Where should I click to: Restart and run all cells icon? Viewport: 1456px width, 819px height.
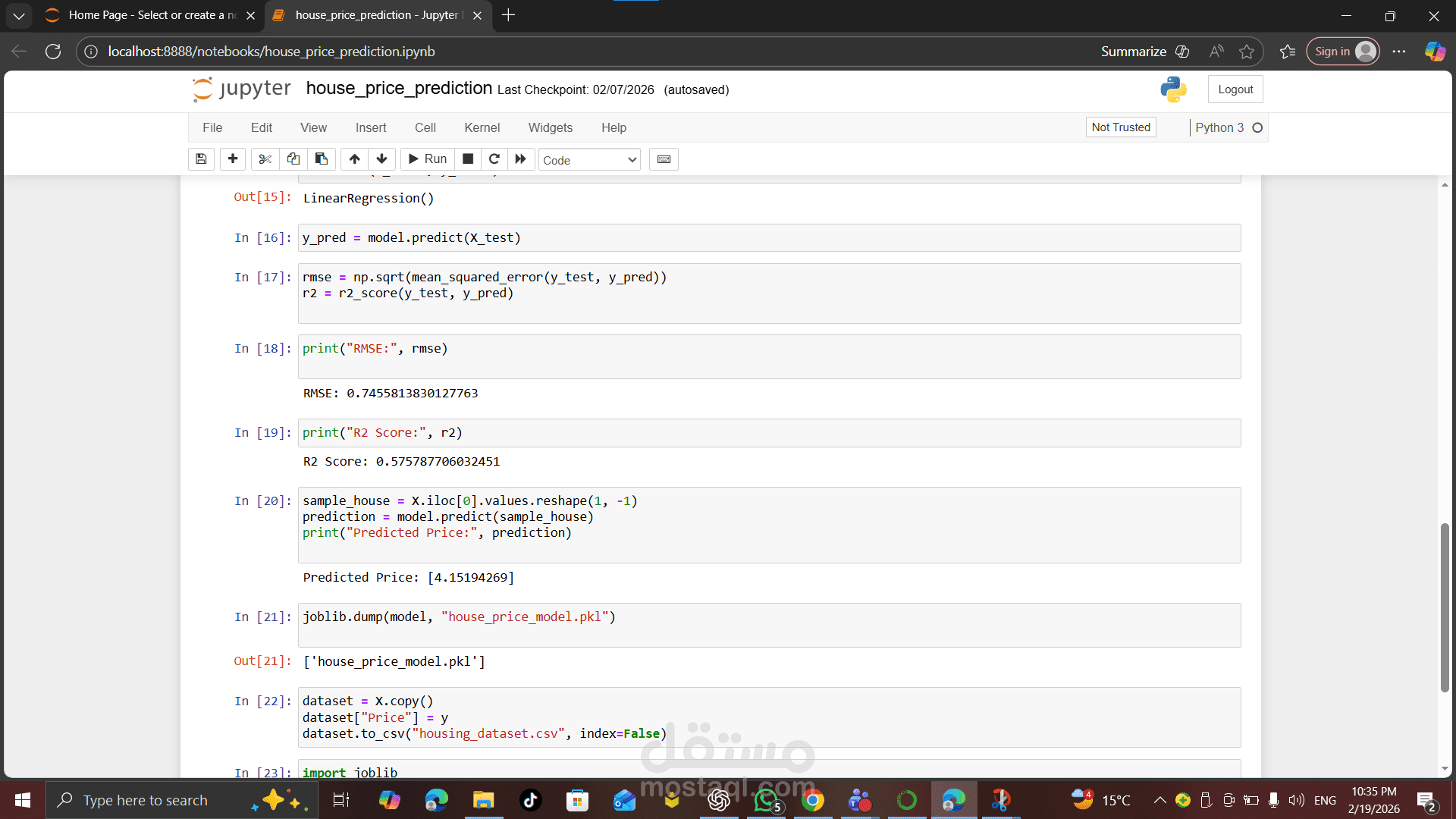coord(520,159)
